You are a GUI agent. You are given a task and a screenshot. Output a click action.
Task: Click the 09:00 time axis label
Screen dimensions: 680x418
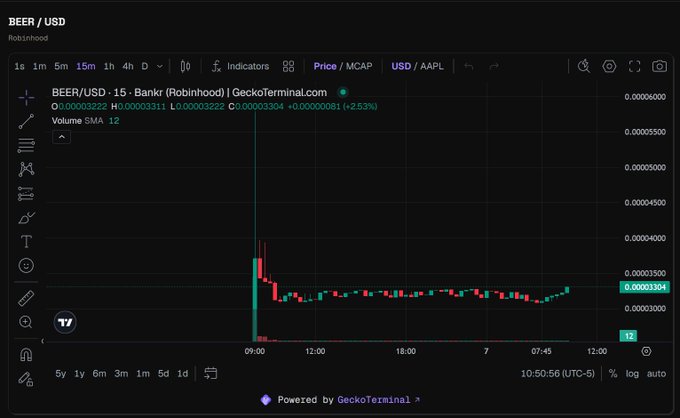[x=255, y=351]
